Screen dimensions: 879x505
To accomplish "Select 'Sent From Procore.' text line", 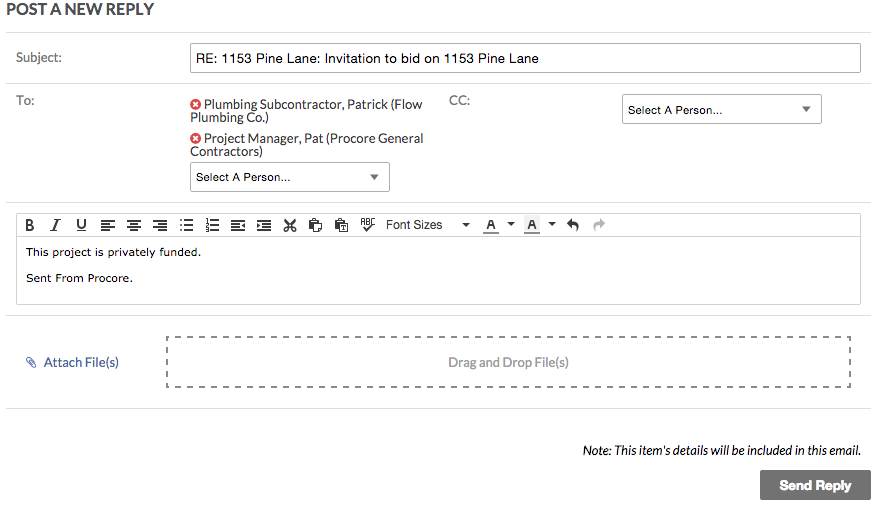I will (x=79, y=278).
